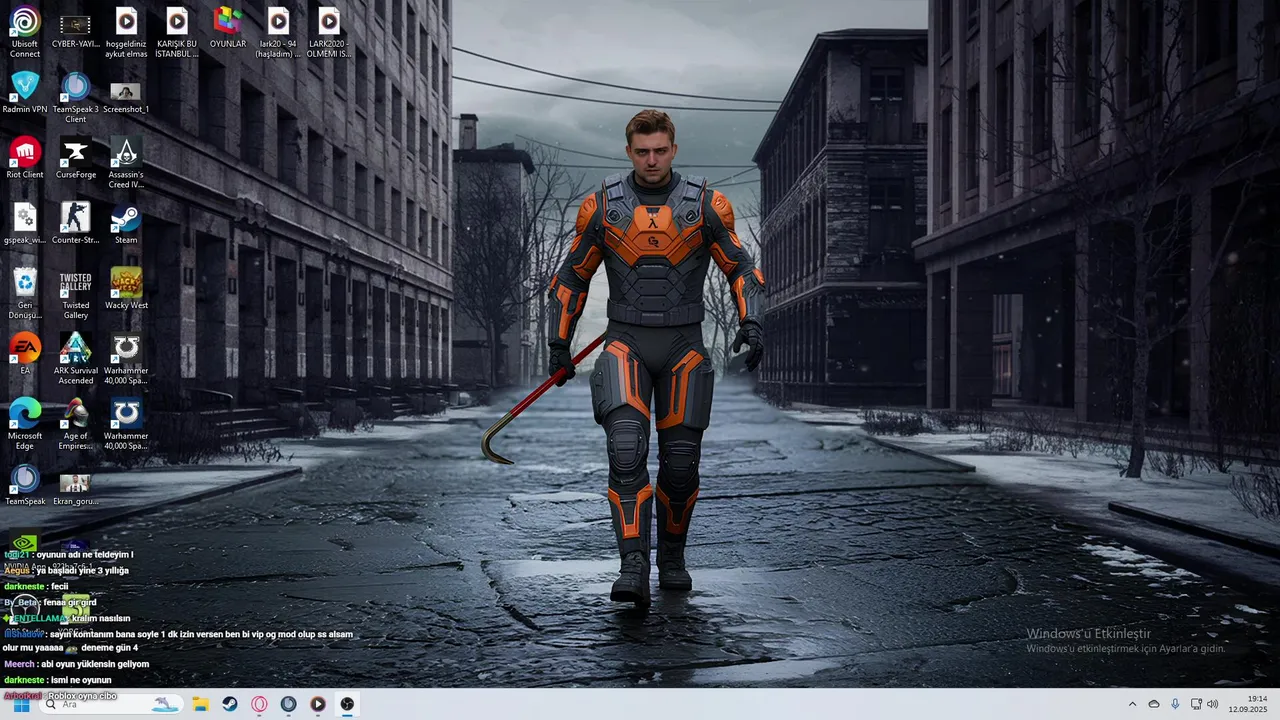
Task: Launch Warhammer 40,000 shortcut beside Age of Empires
Action: tap(126, 423)
